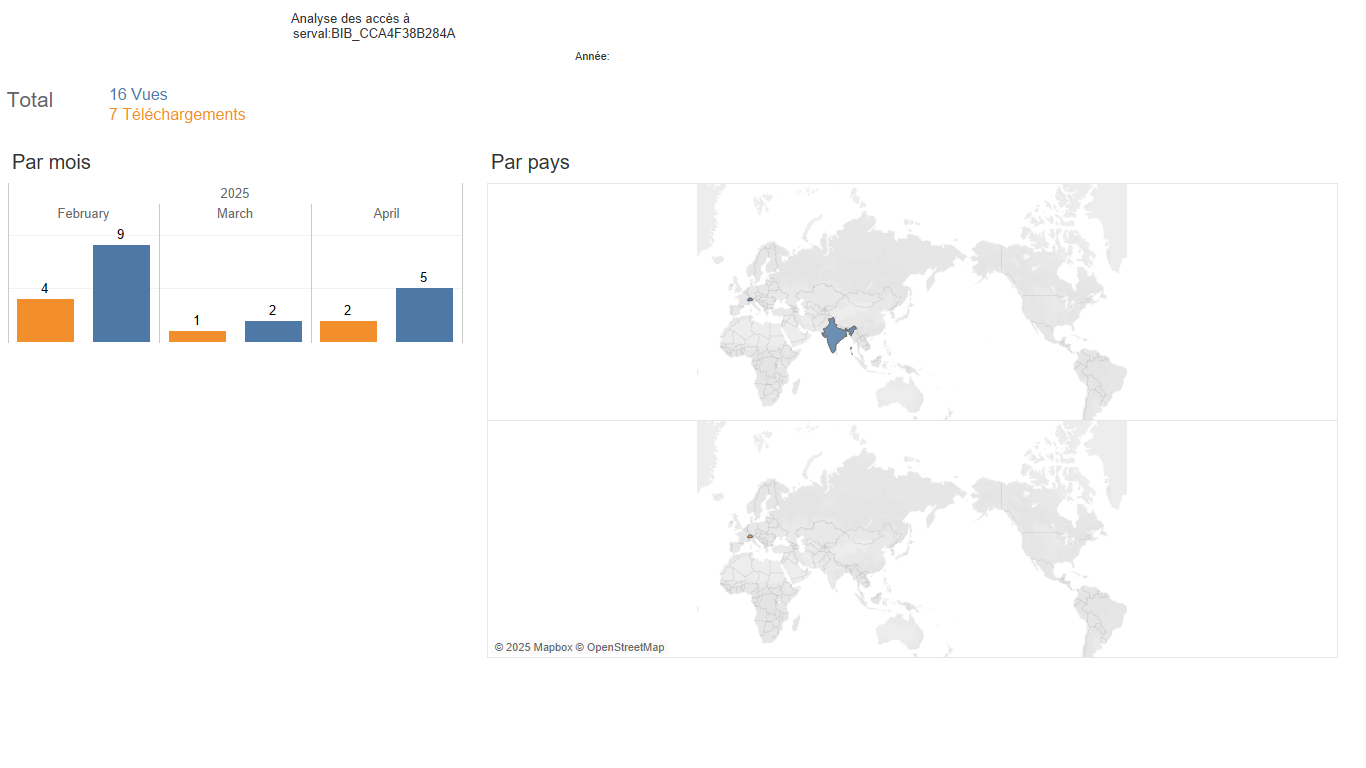
Task: Click the orange April bar labeled 2
Action: click(348, 331)
